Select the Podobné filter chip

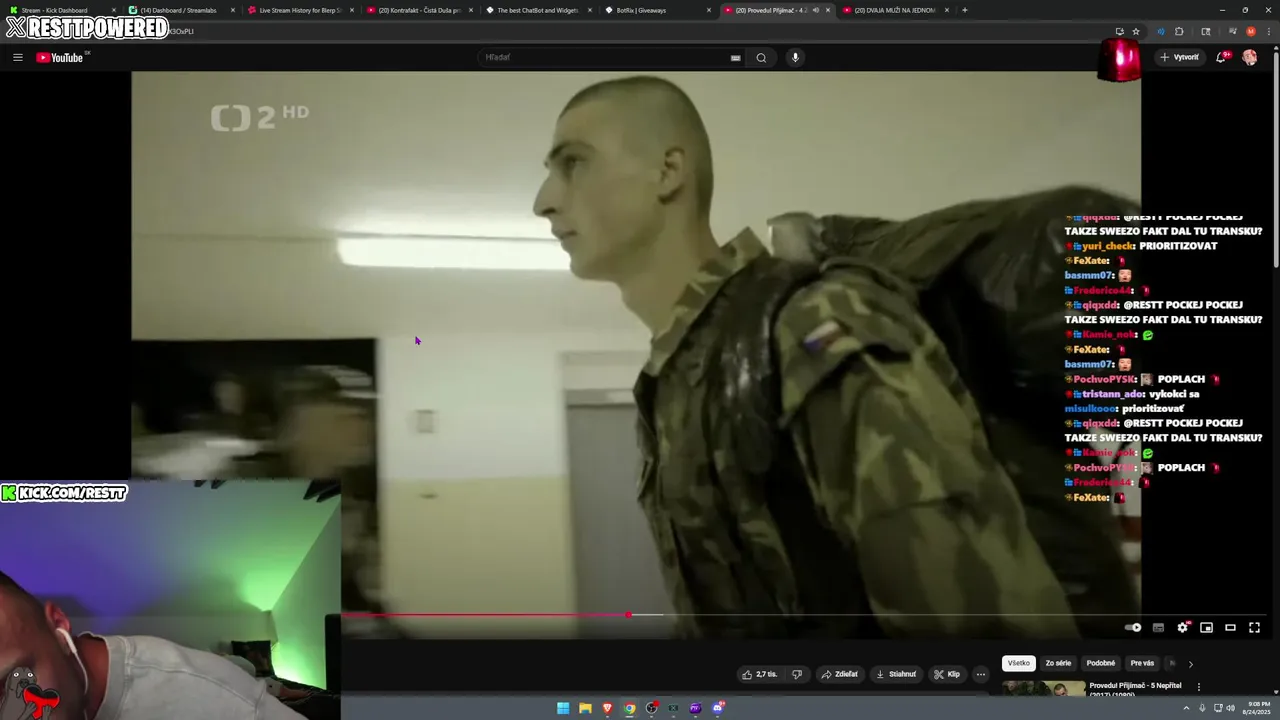pyautogui.click(x=1100, y=663)
